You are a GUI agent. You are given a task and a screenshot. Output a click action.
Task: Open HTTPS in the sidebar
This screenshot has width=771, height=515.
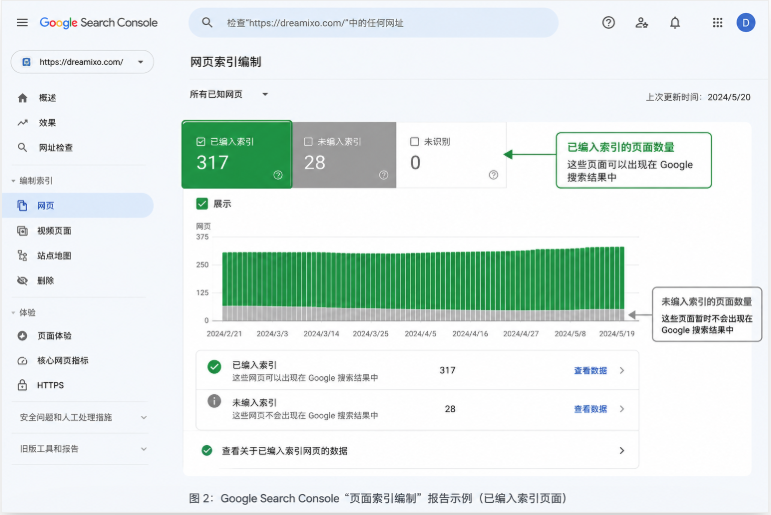click(x=51, y=385)
